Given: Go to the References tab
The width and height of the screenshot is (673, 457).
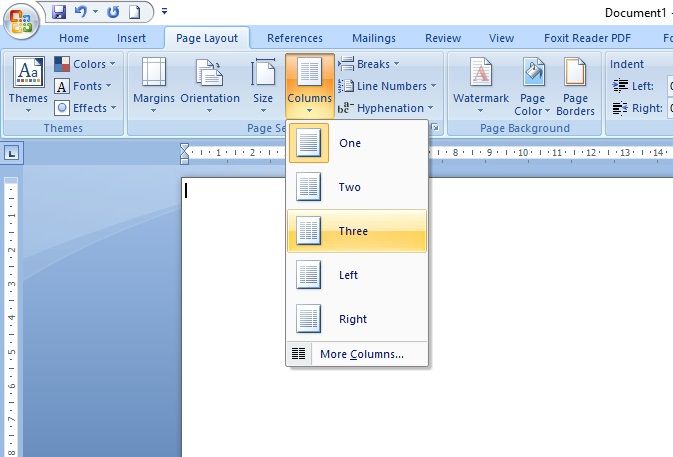Looking at the screenshot, I should click(x=295, y=38).
